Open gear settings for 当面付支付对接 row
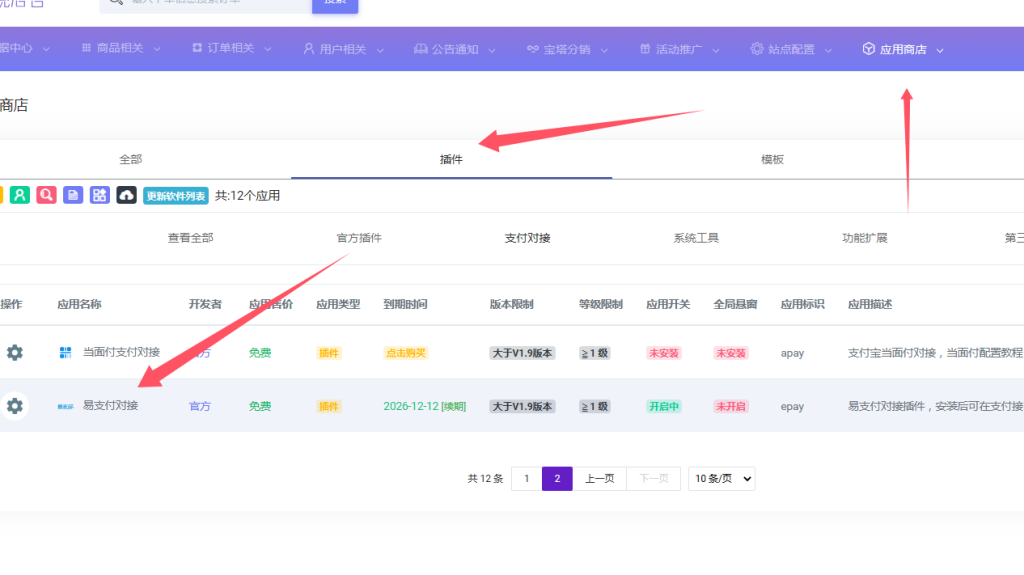This screenshot has height=575, width=1024. pos(14,352)
